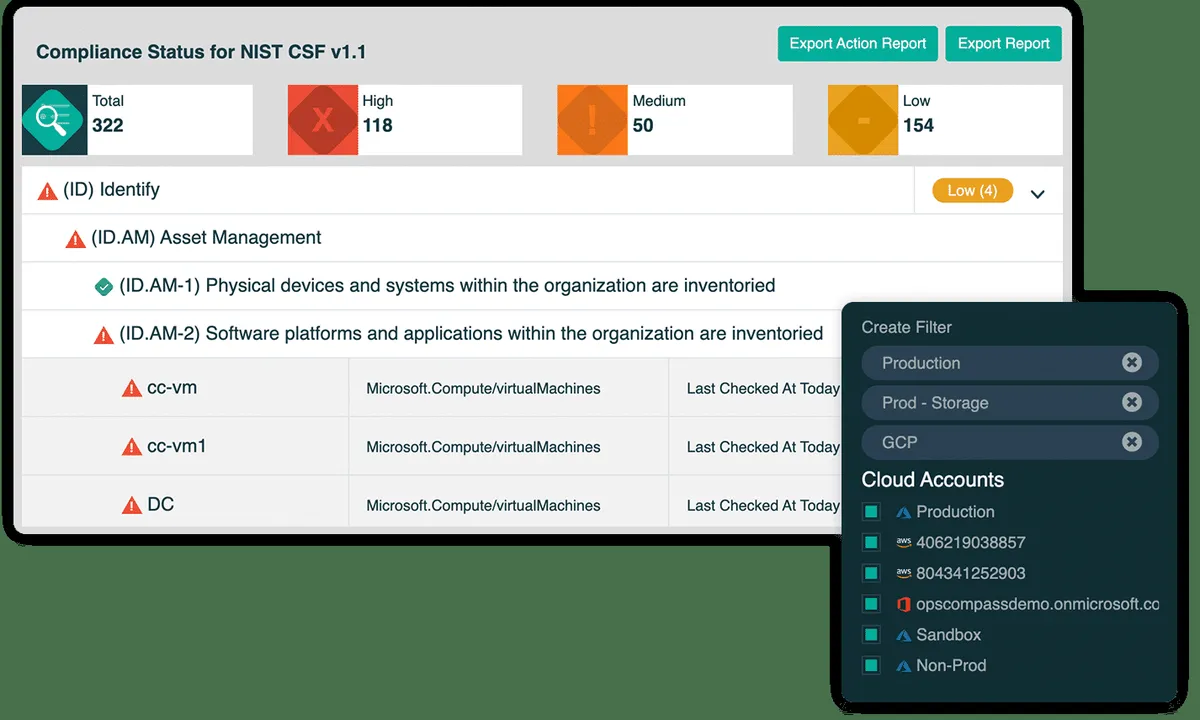This screenshot has height=720, width=1200.
Task: Remove the Prod - Storage filter chip
Action: pyautogui.click(x=1131, y=402)
